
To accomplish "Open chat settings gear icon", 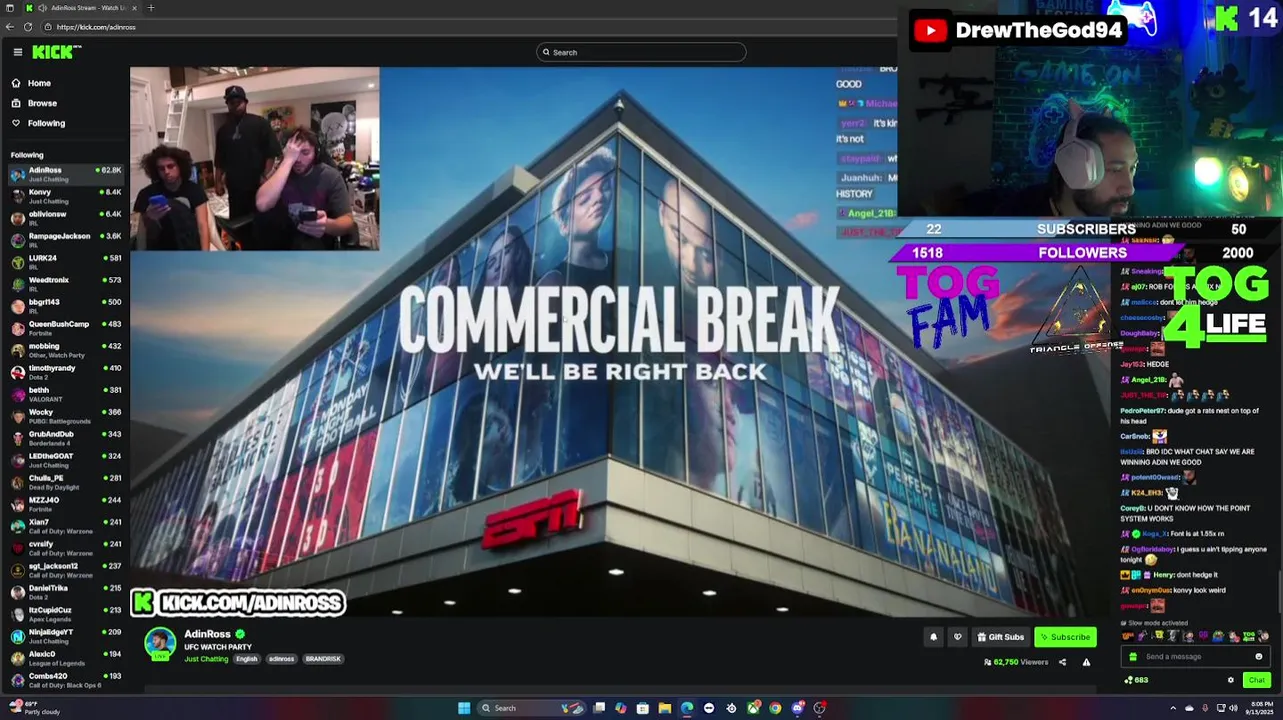I will [x=1231, y=680].
